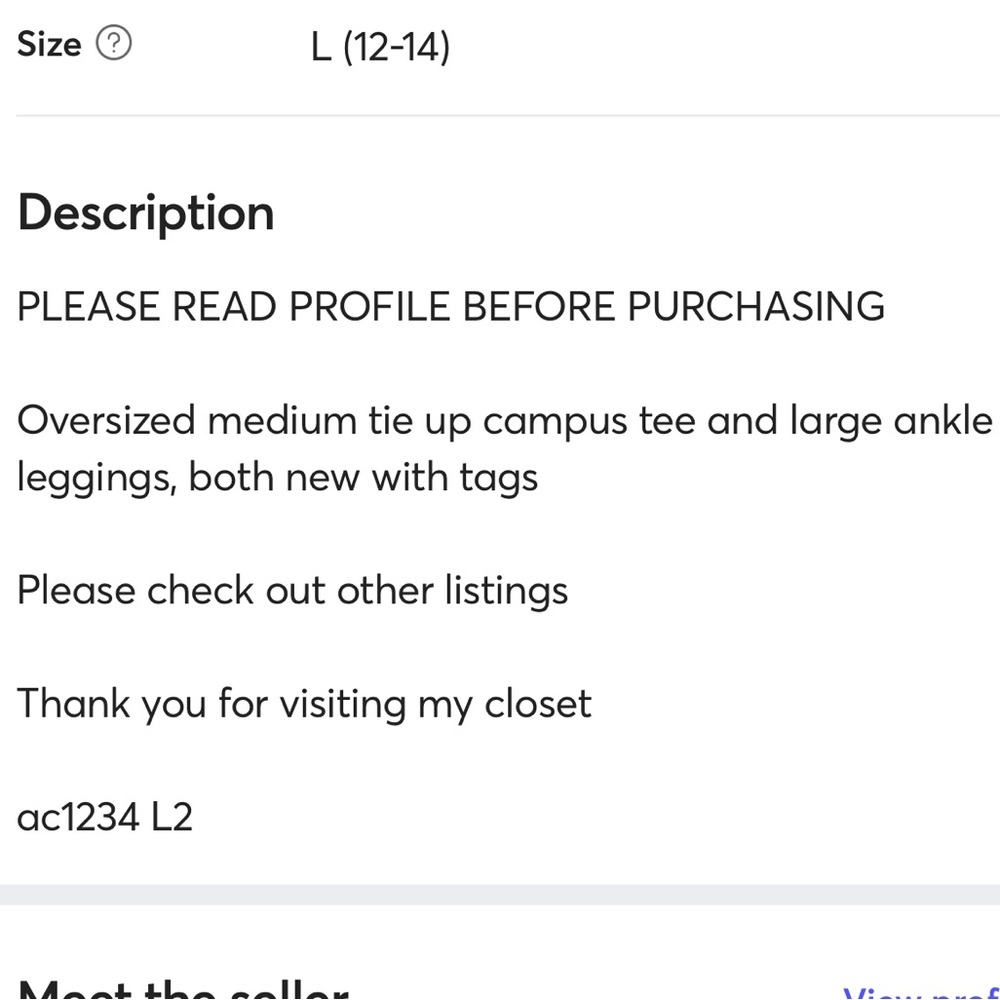Click the Meet the seller heading

184,989
